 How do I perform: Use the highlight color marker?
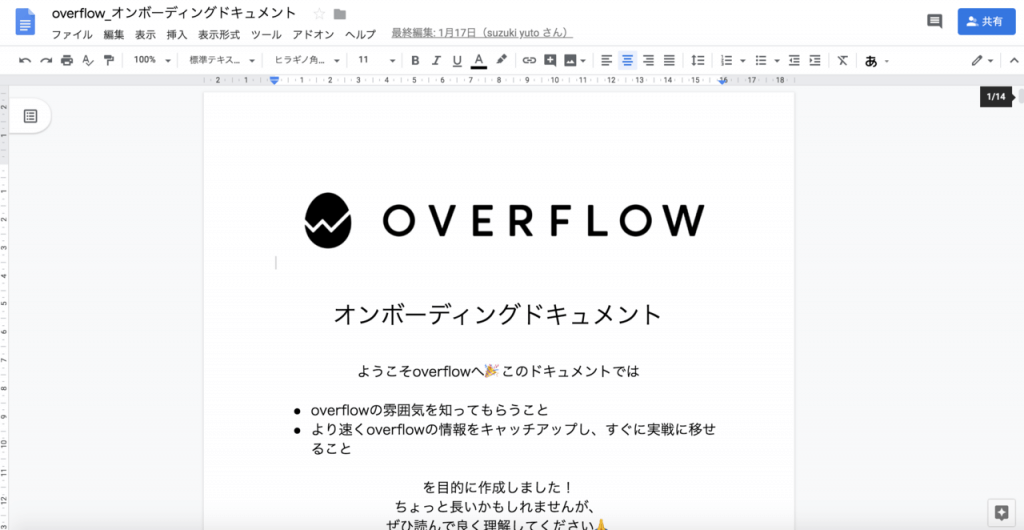click(x=502, y=61)
